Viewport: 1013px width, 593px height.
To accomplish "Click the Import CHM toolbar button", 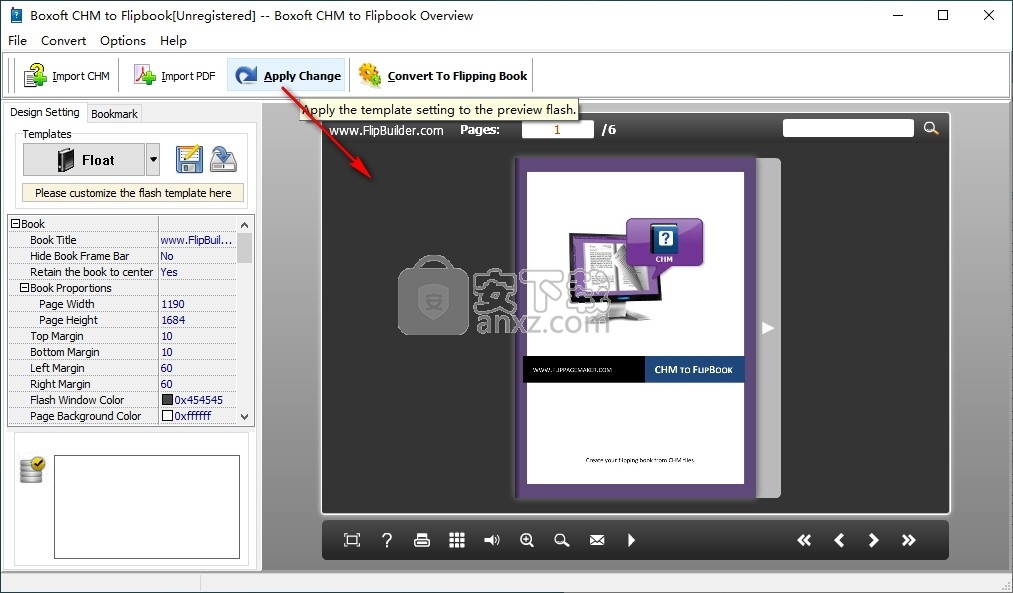I will pos(67,76).
